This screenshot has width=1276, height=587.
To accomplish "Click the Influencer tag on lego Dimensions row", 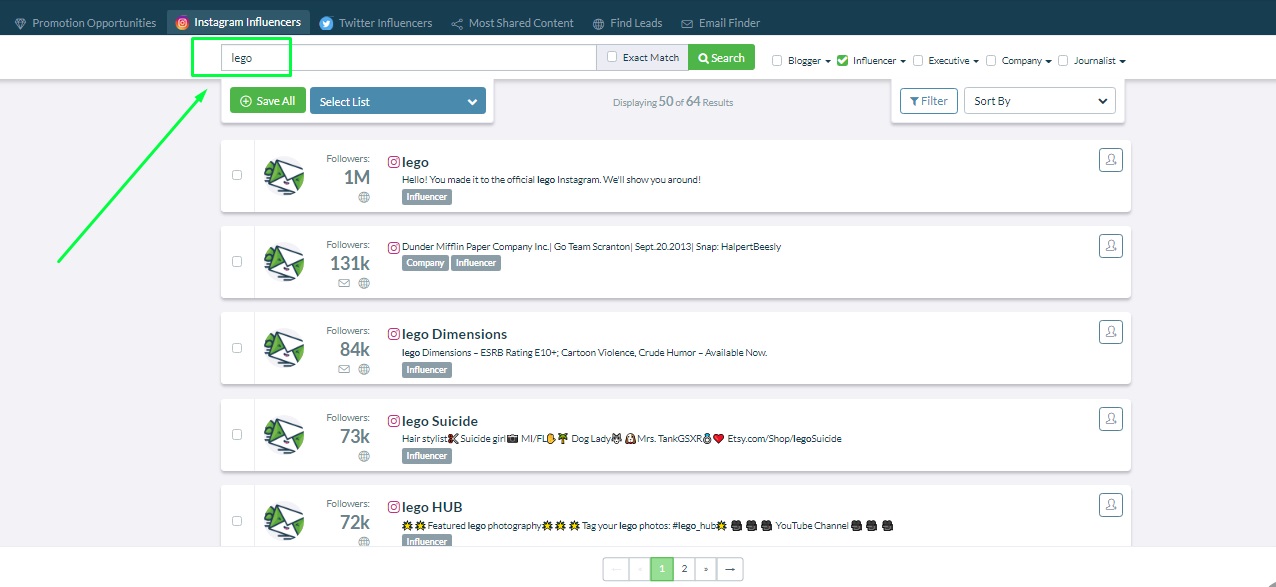I will click(x=427, y=370).
